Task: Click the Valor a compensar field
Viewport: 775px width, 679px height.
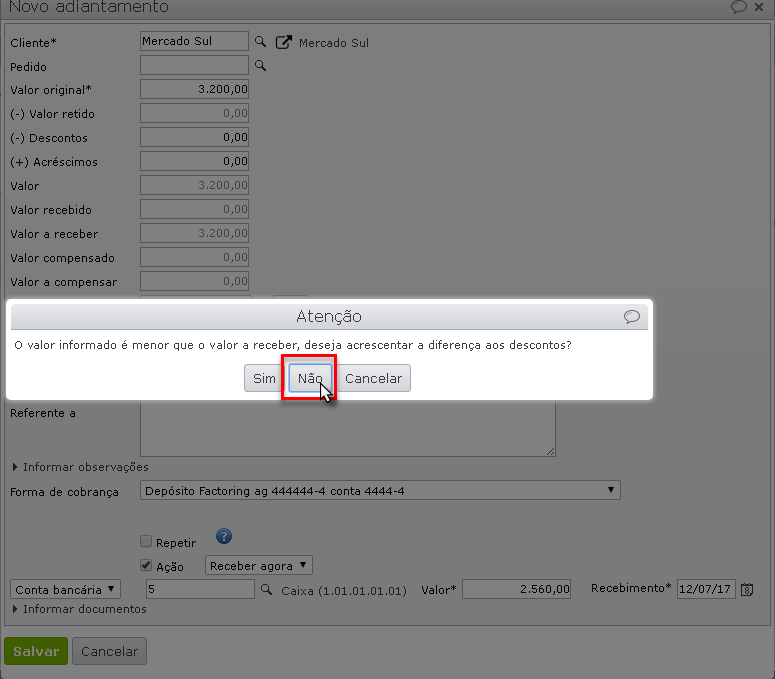Action: [194, 281]
